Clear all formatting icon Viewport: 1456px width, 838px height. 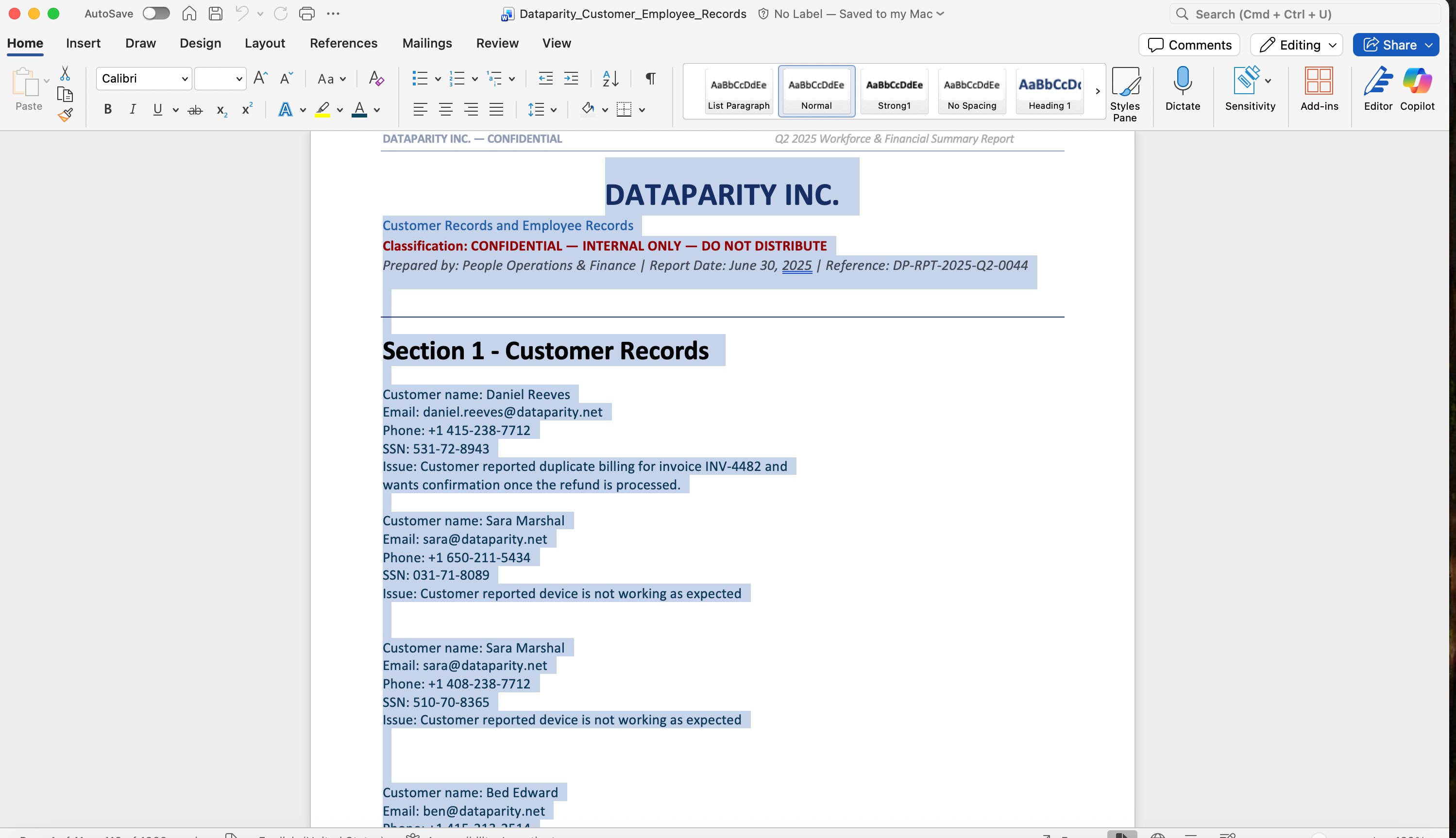(376, 78)
